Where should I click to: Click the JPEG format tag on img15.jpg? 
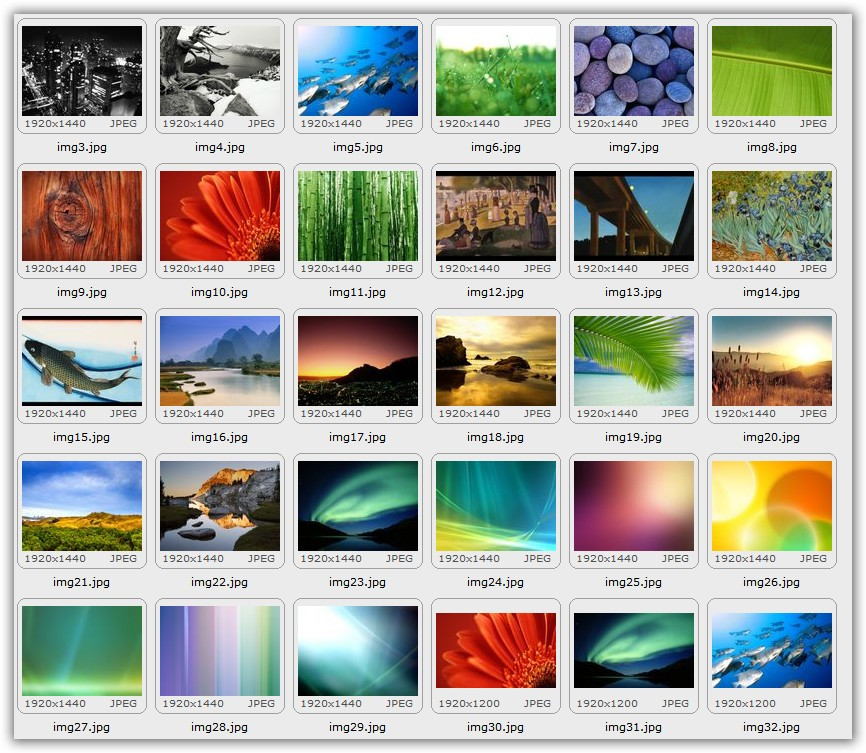coord(123,414)
